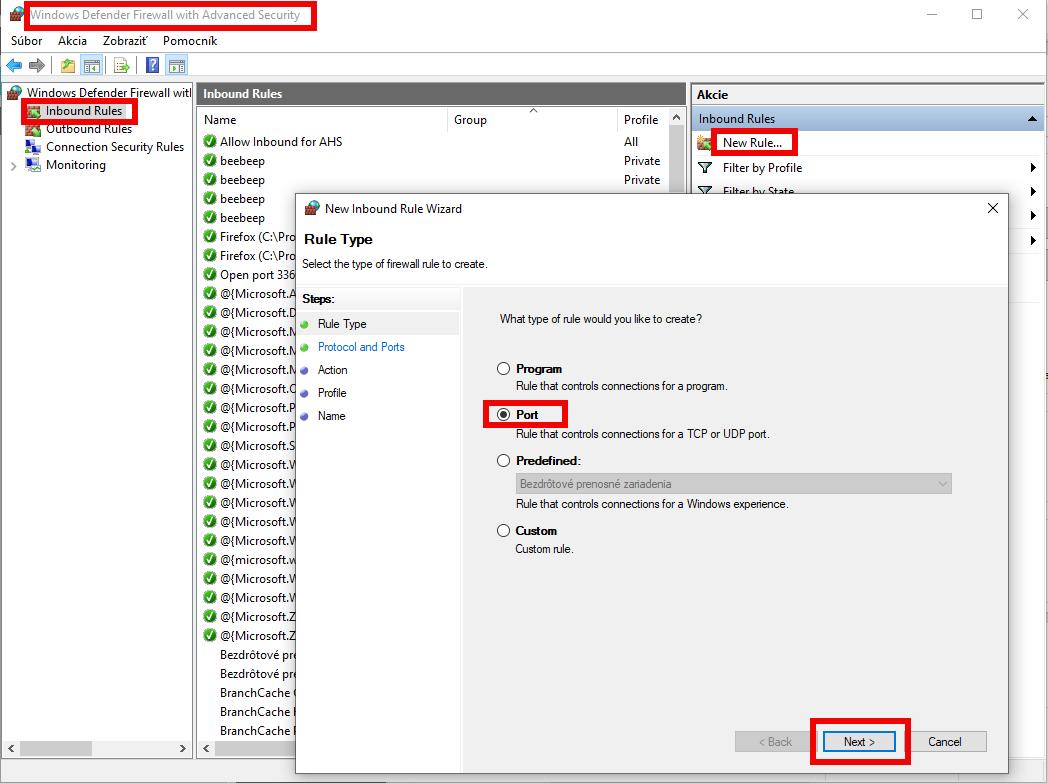Click the Back navigation arrow icon

14,65
